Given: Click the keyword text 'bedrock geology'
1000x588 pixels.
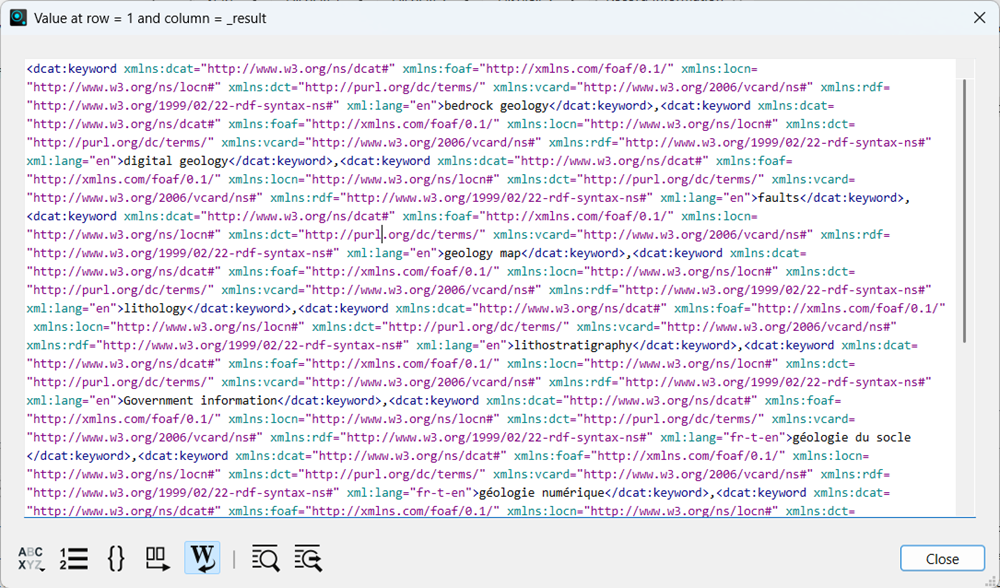Looking at the screenshot, I should (x=496, y=106).
